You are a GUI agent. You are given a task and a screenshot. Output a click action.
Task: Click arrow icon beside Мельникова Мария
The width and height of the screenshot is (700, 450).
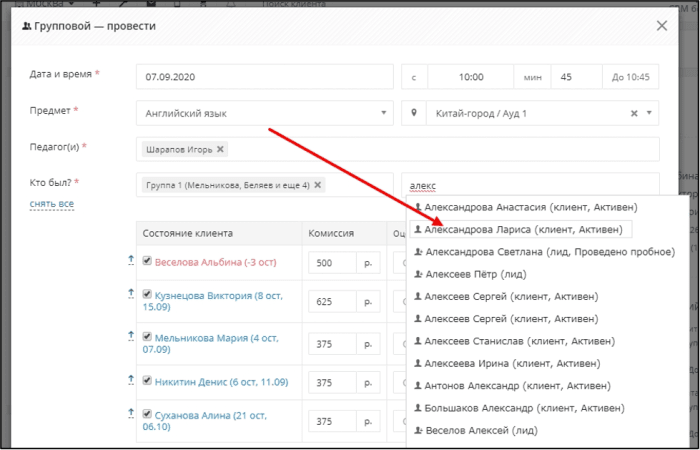coord(131,336)
